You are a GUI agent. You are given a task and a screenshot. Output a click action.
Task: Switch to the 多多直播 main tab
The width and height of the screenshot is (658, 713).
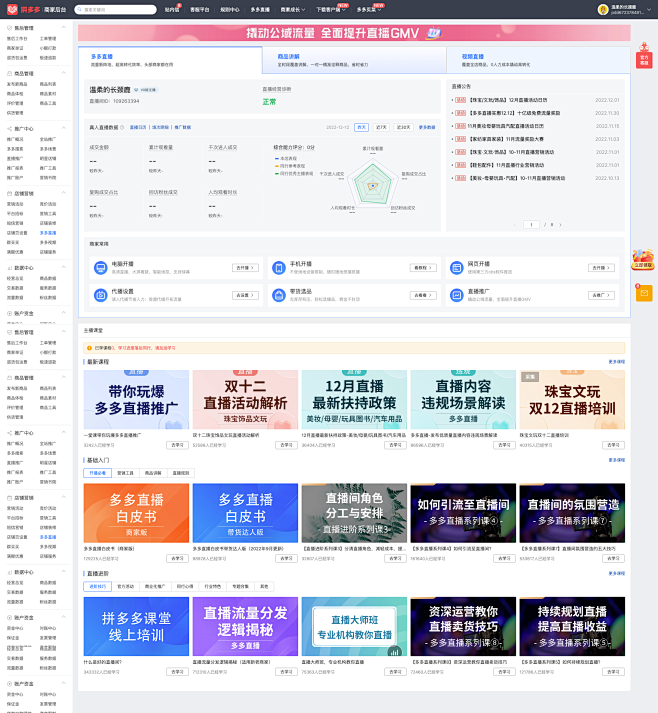point(170,60)
